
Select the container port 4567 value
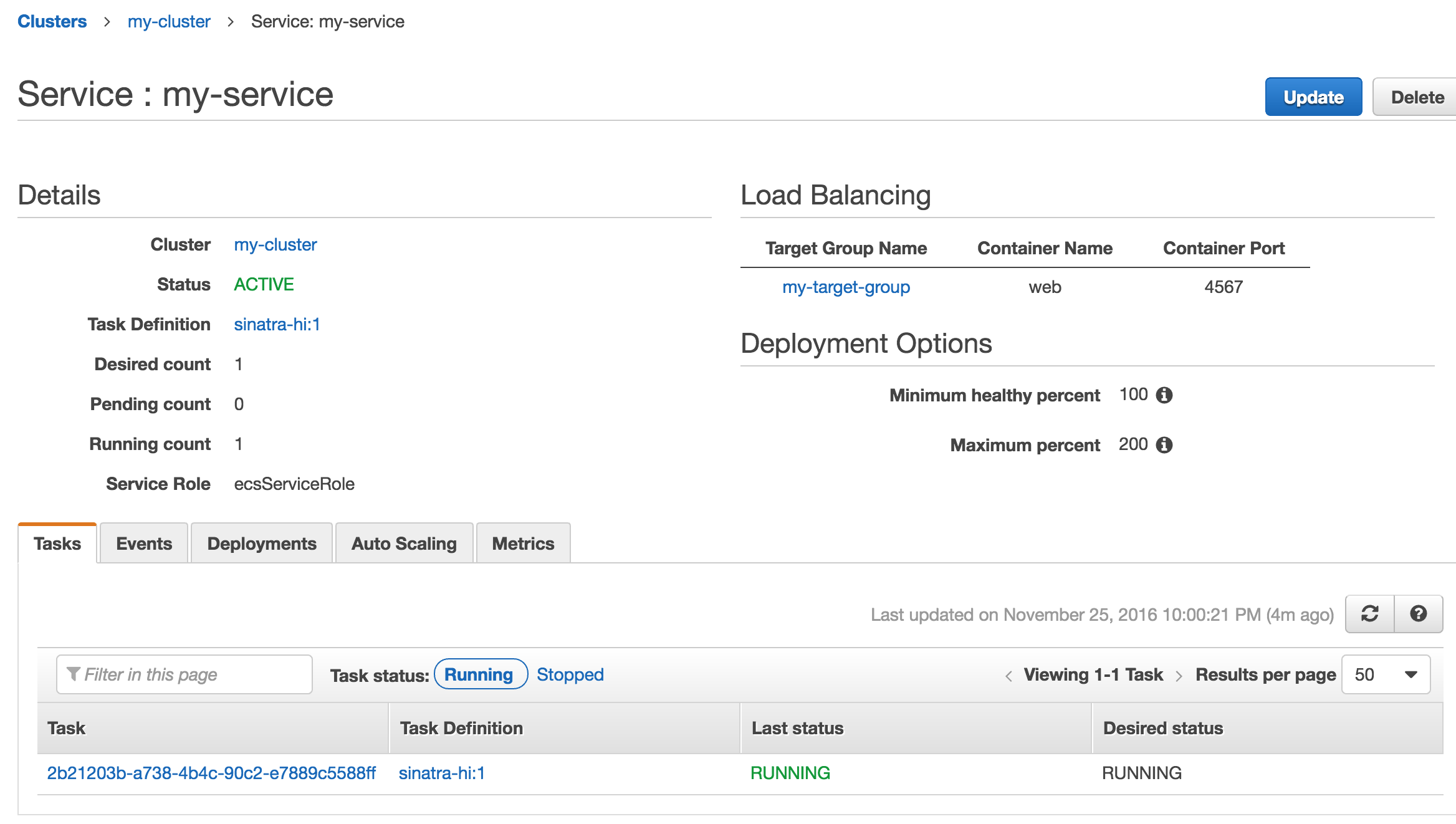(1224, 287)
